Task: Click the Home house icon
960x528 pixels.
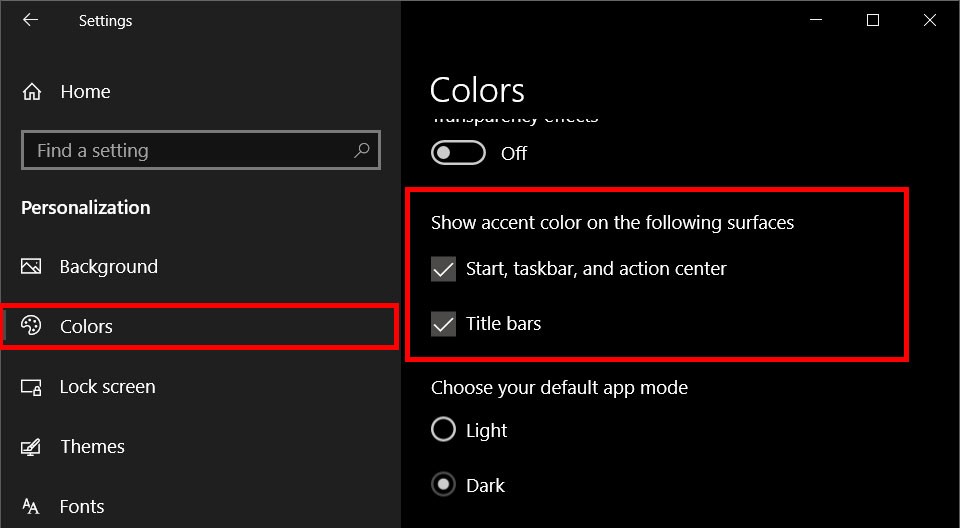Action: click(32, 92)
